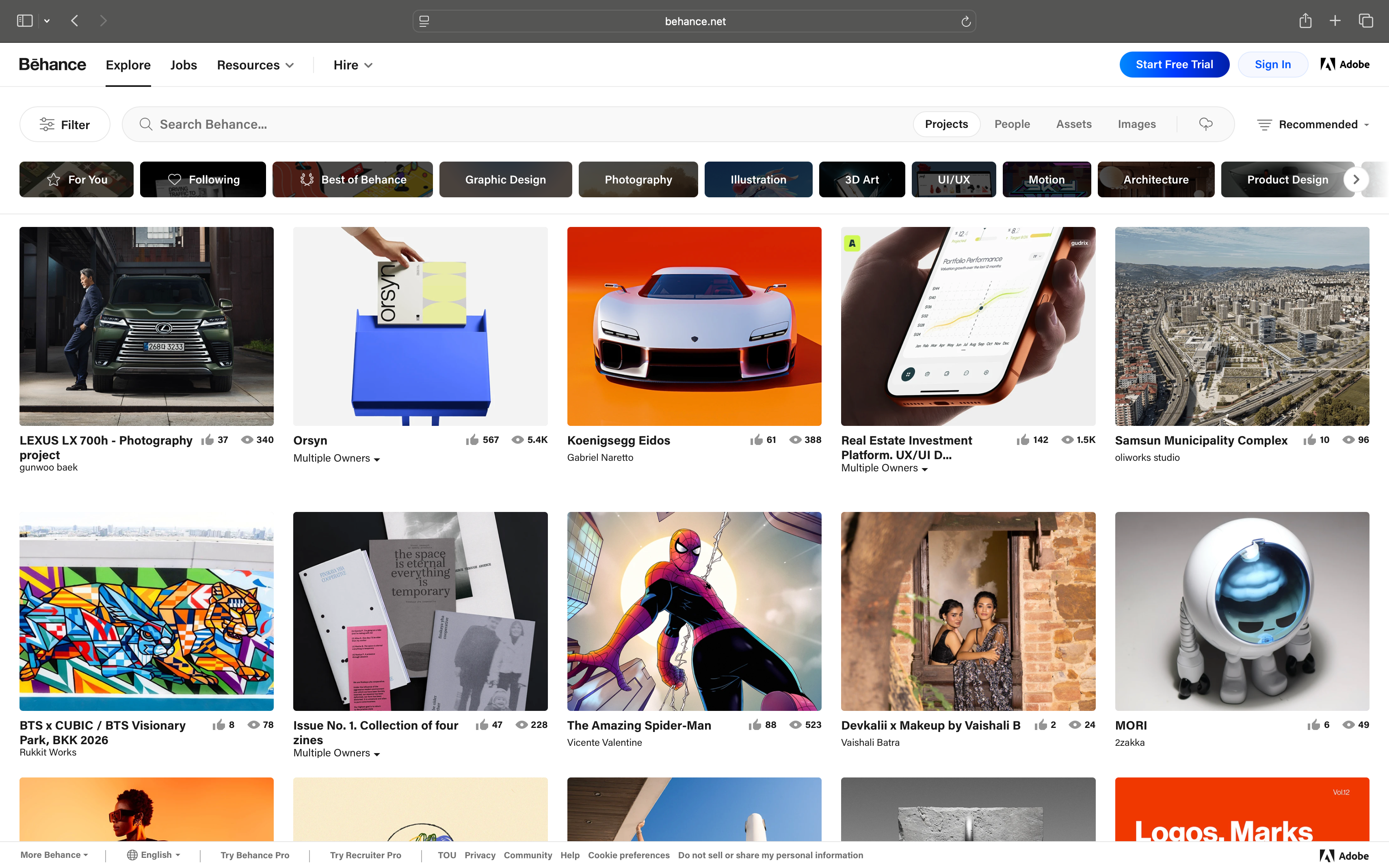Image resolution: width=1389 pixels, height=868 pixels.
Task: Click the Adobe logo in footer
Action: [1344, 855]
